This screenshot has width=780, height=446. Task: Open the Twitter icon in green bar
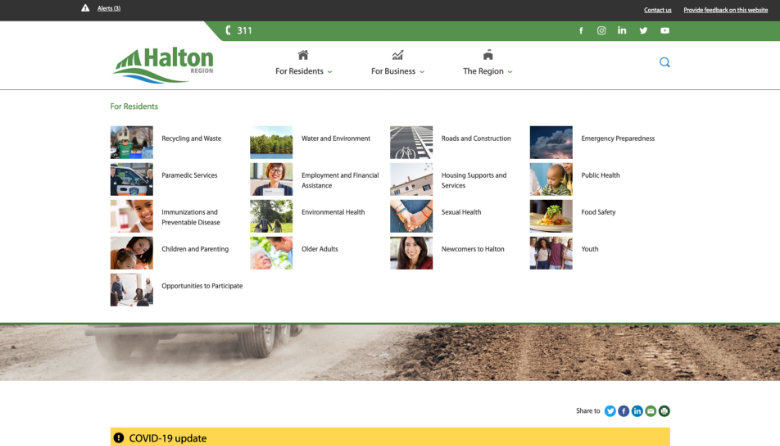point(643,31)
